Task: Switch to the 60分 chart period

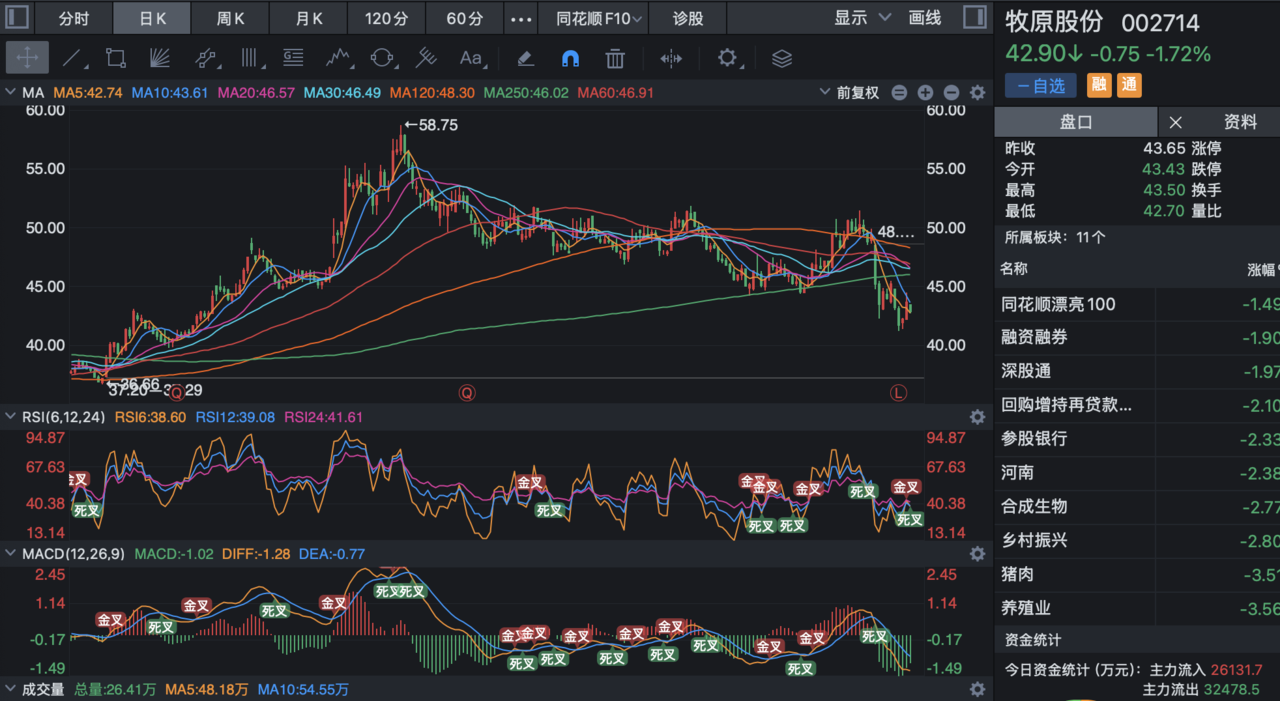Action: 464,18
